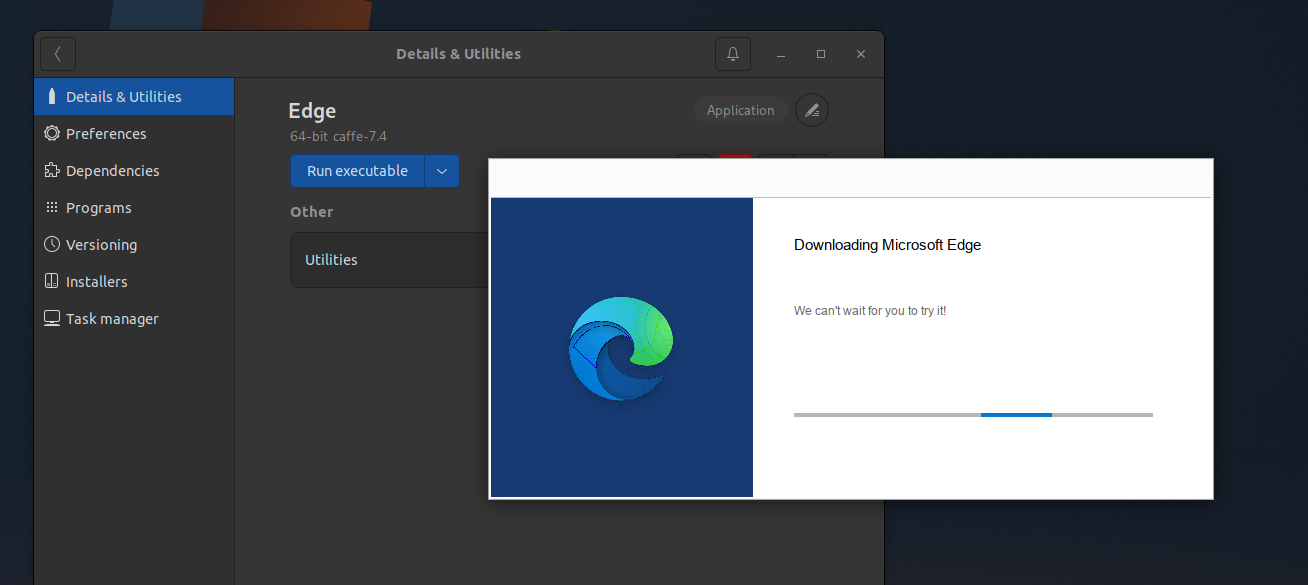Expand the dropdown arrow beside Run executable
The height and width of the screenshot is (585, 1308).
[442, 171]
